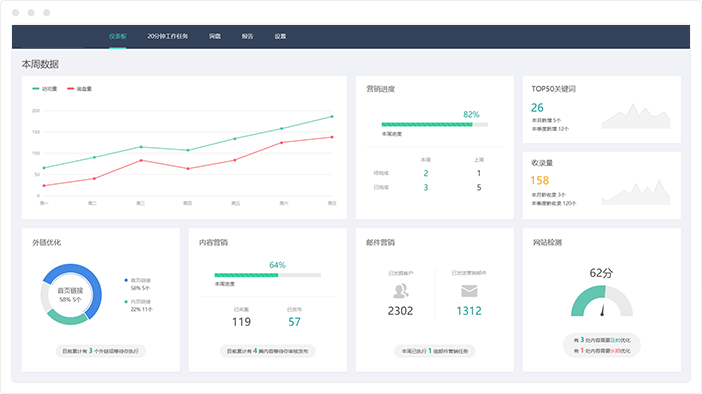Click the envelope icon above 1312
This screenshot has width=702, height=394.
[x=469, y=291]
